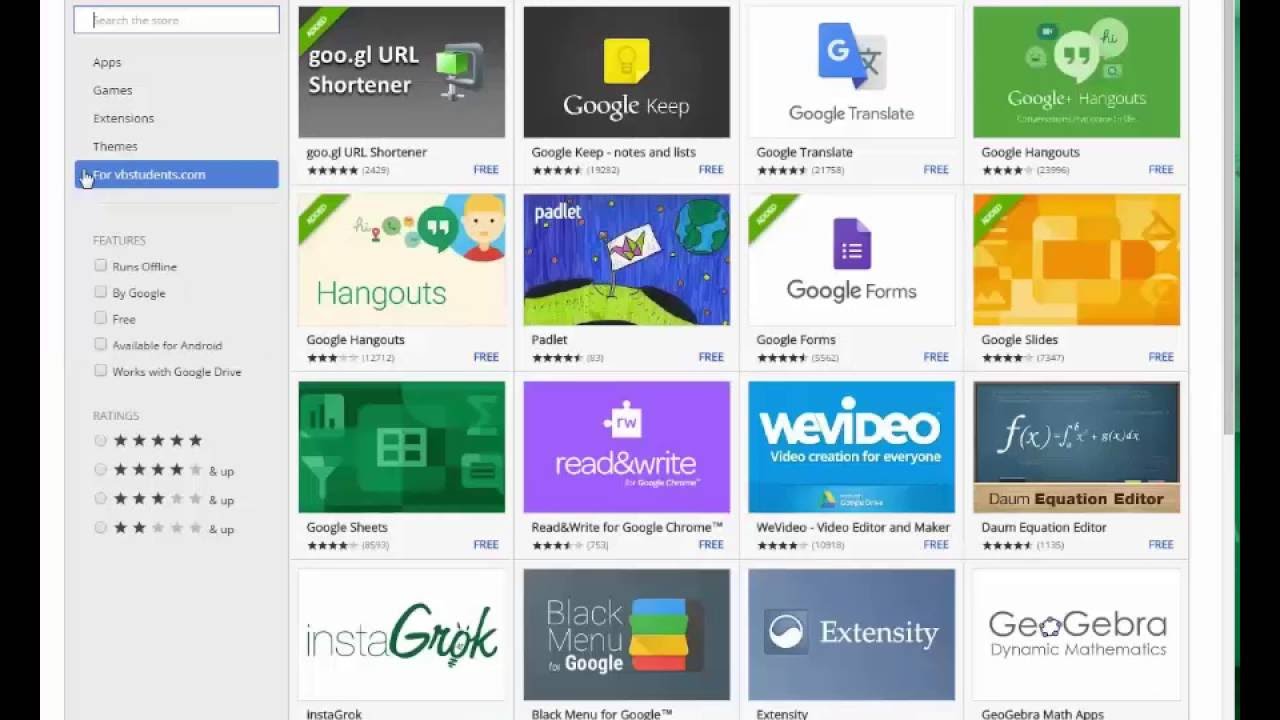Go to the Themes category
Image resolution: width=1280 pixels, height=720 pixels.
(x=115, y=146)
